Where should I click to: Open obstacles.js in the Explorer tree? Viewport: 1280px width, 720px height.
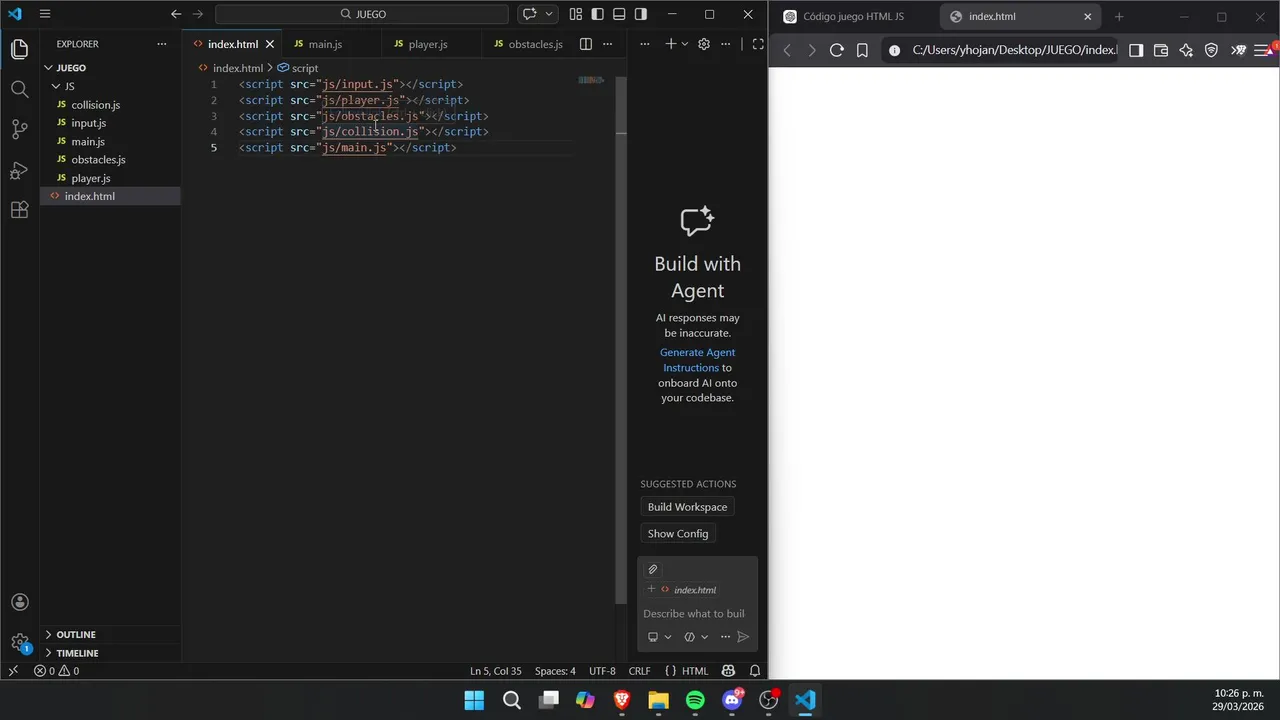click(98, 160)
